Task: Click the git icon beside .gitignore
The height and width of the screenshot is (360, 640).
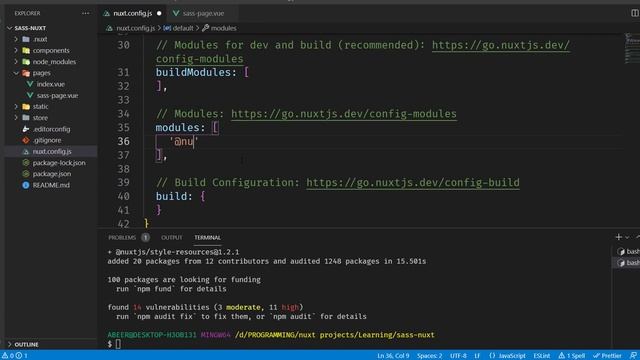Action: [26, 140]
